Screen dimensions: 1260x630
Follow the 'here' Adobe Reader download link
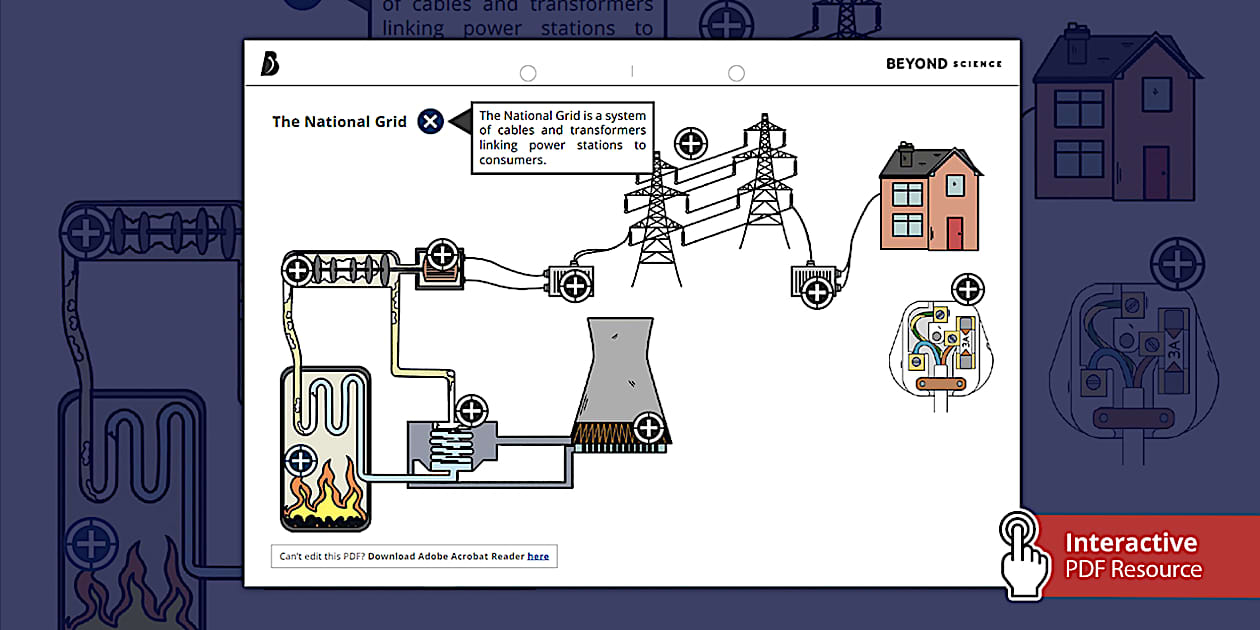pyautogui.click(x=538, y=556)
